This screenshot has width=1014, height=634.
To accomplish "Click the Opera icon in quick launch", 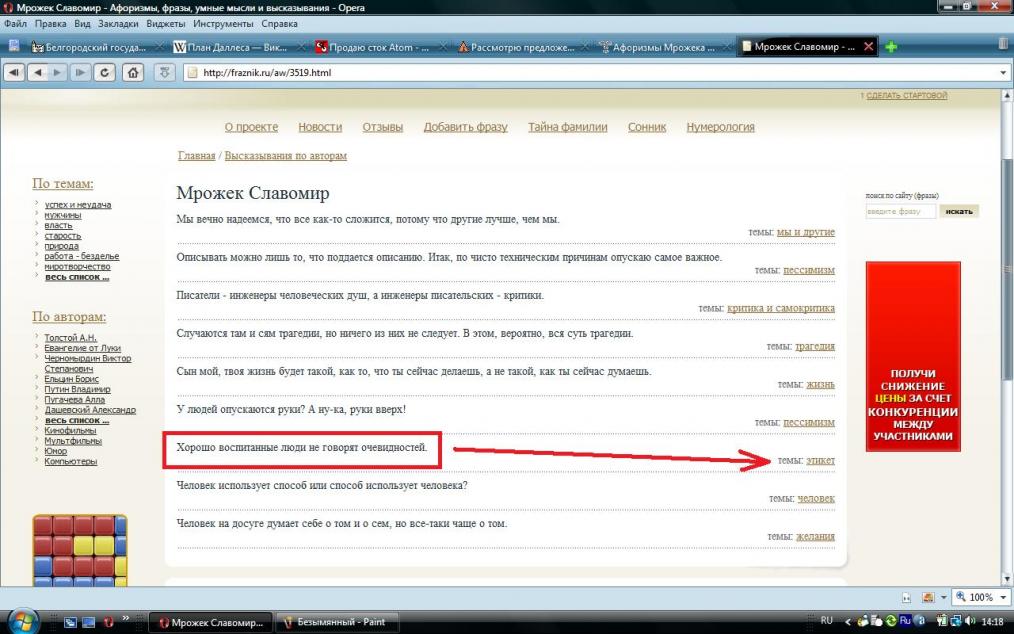I will (x=108, y=621).
